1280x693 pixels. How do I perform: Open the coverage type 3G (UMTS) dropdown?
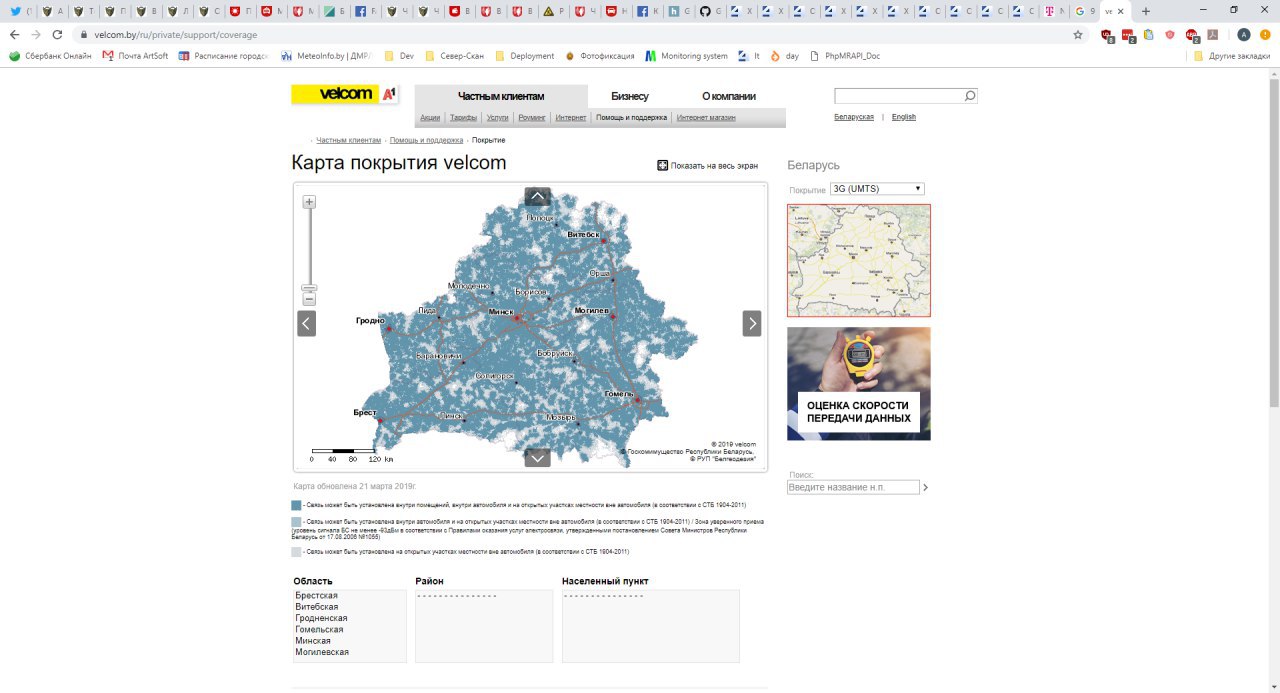(877, 189)
